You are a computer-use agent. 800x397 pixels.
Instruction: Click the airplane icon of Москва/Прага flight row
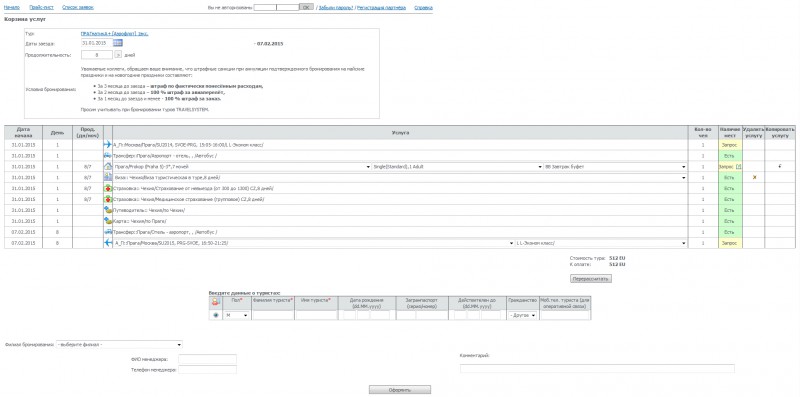[108, 145]
